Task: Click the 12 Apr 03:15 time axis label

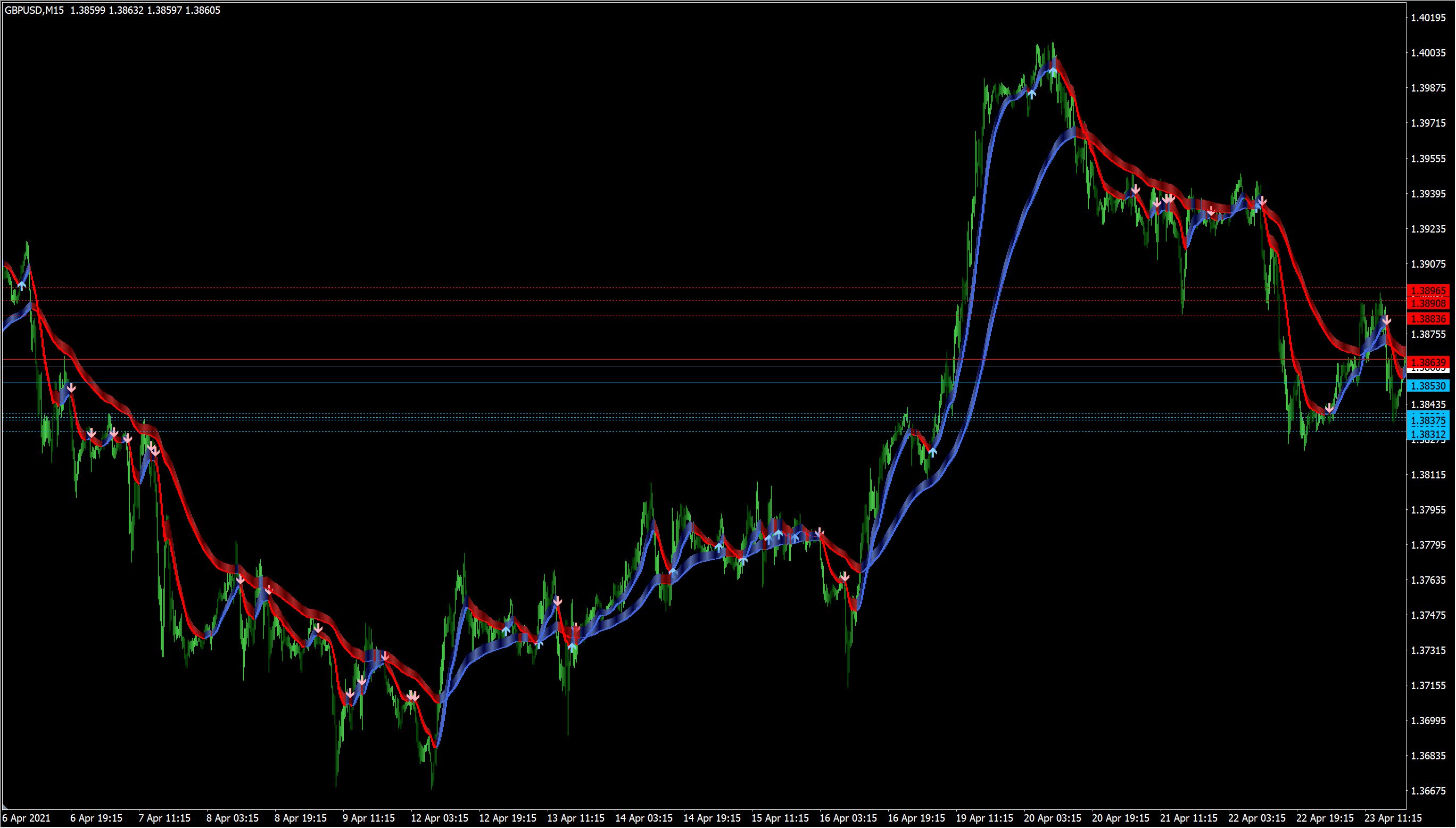Action: (x=440, y=818)
